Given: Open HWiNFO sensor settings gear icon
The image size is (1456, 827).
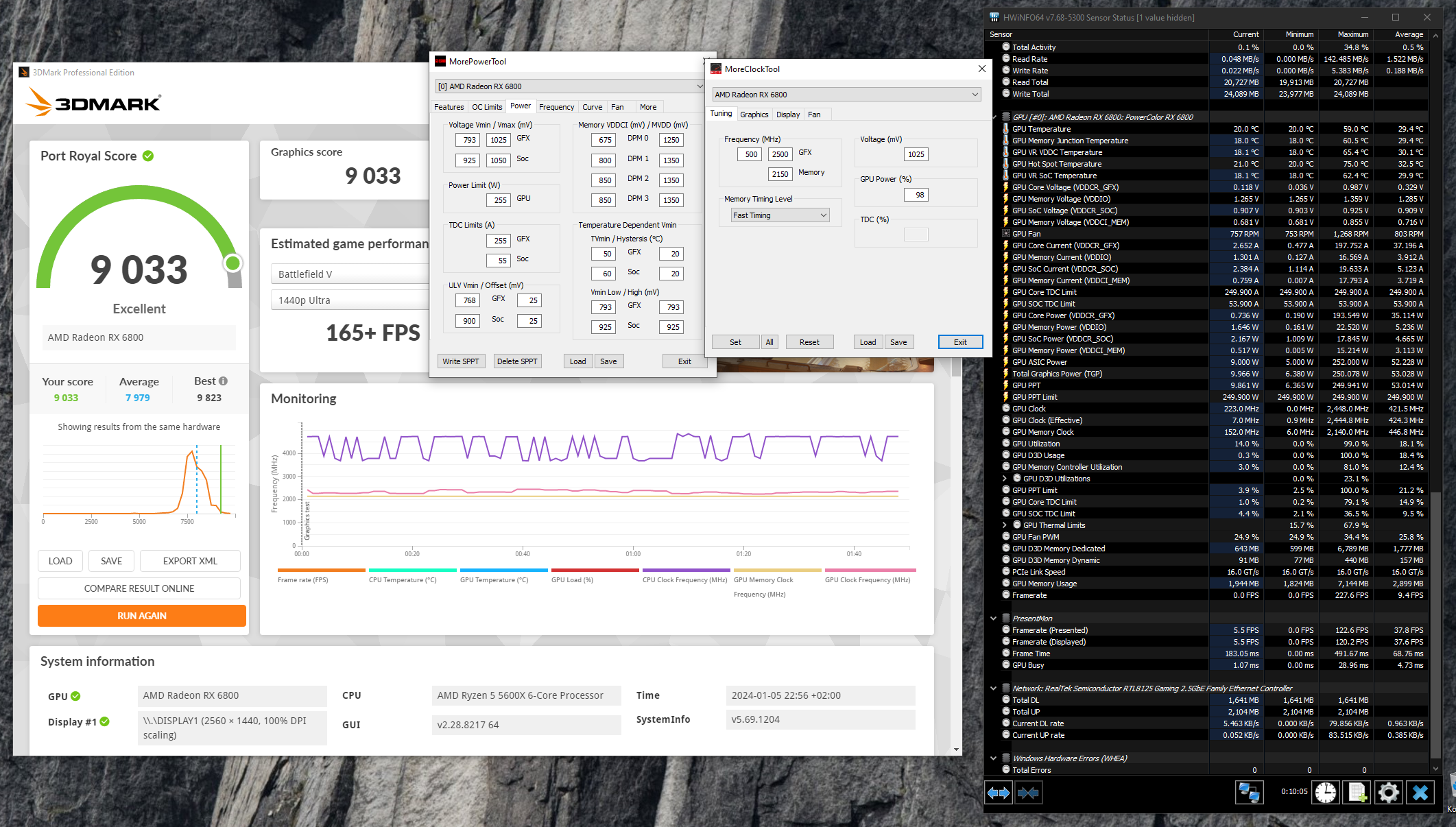Looking at the screenshot, I should tap(1389, 793).
